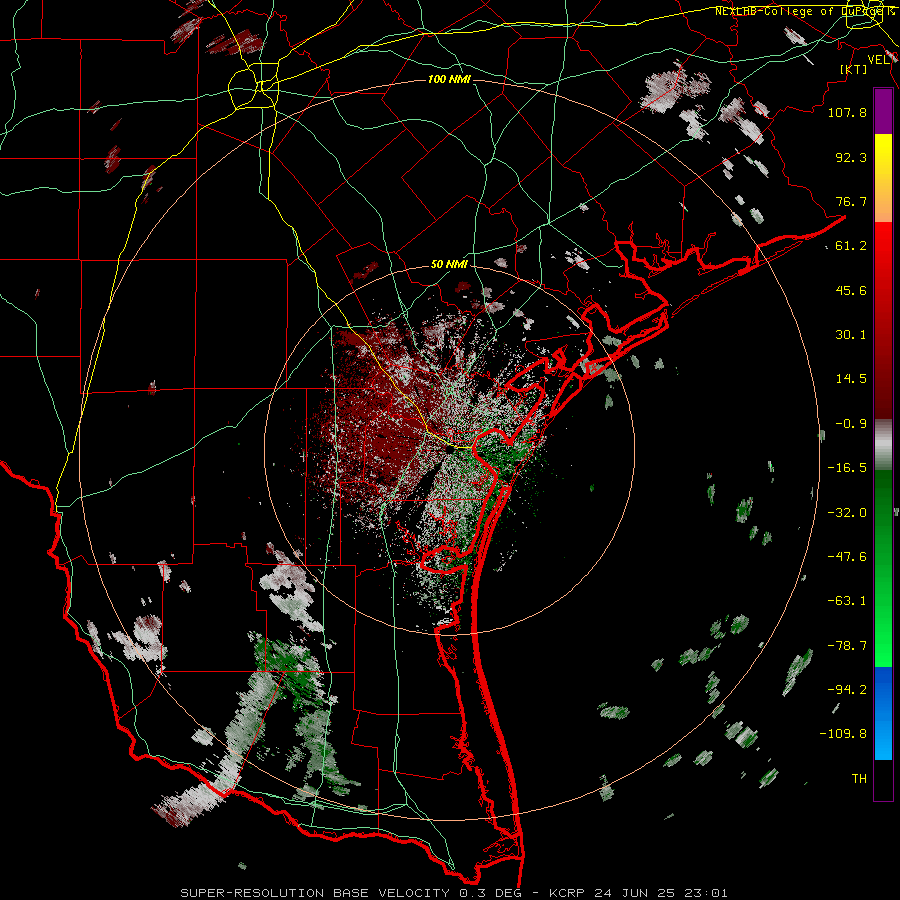Click the yellow-orange segment of the color bar
Screen dimensions: 900x900
(883, 178)
